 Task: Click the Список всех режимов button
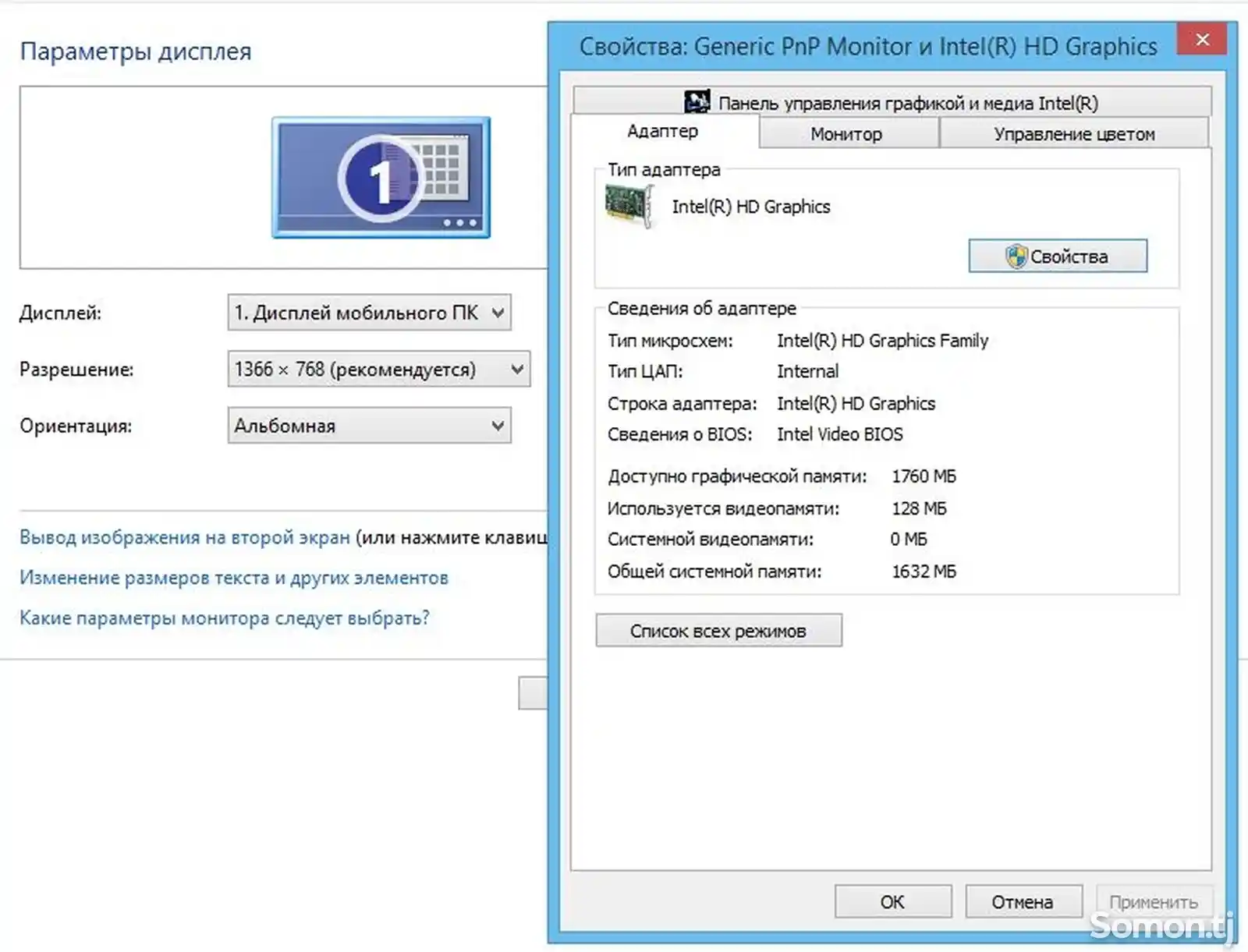[x=718, y=630]
